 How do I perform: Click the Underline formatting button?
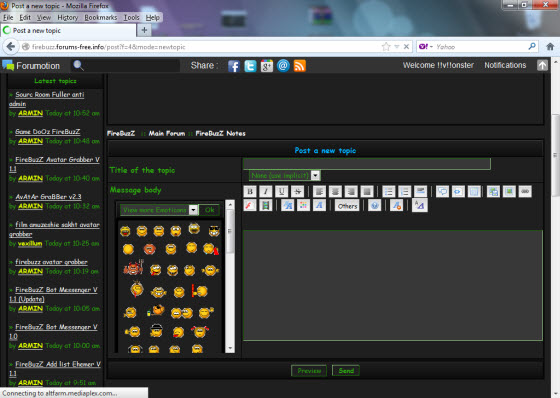coord(281,191)
